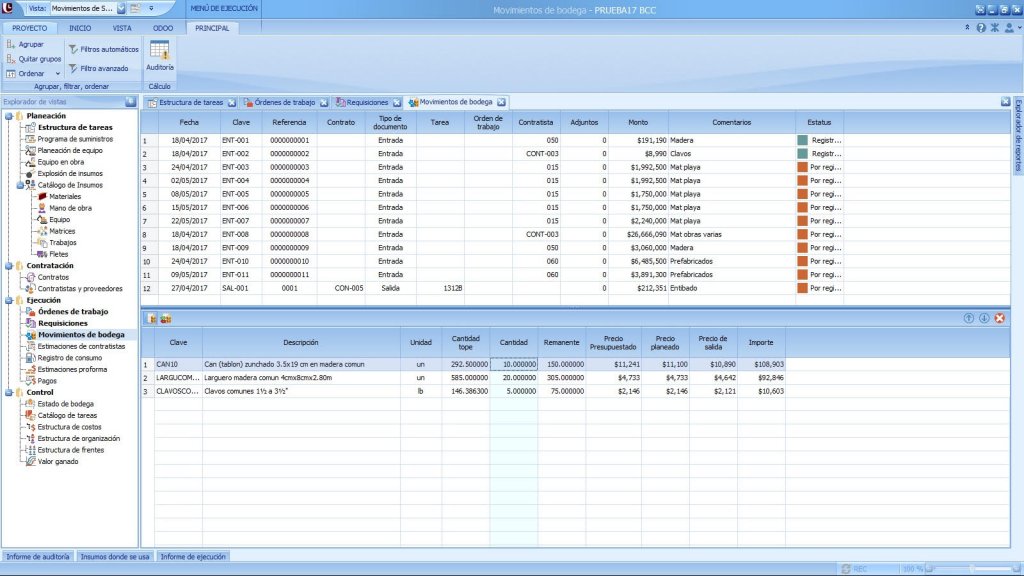The image size is (1024, 576).
Task: Collapse the Planeación tree node
Action: 8,116
